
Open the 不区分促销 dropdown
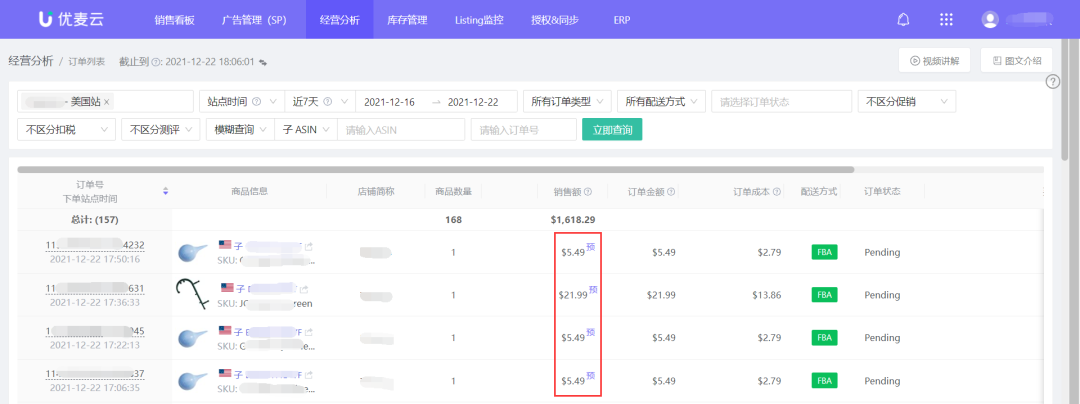click(x=906, y=102)
